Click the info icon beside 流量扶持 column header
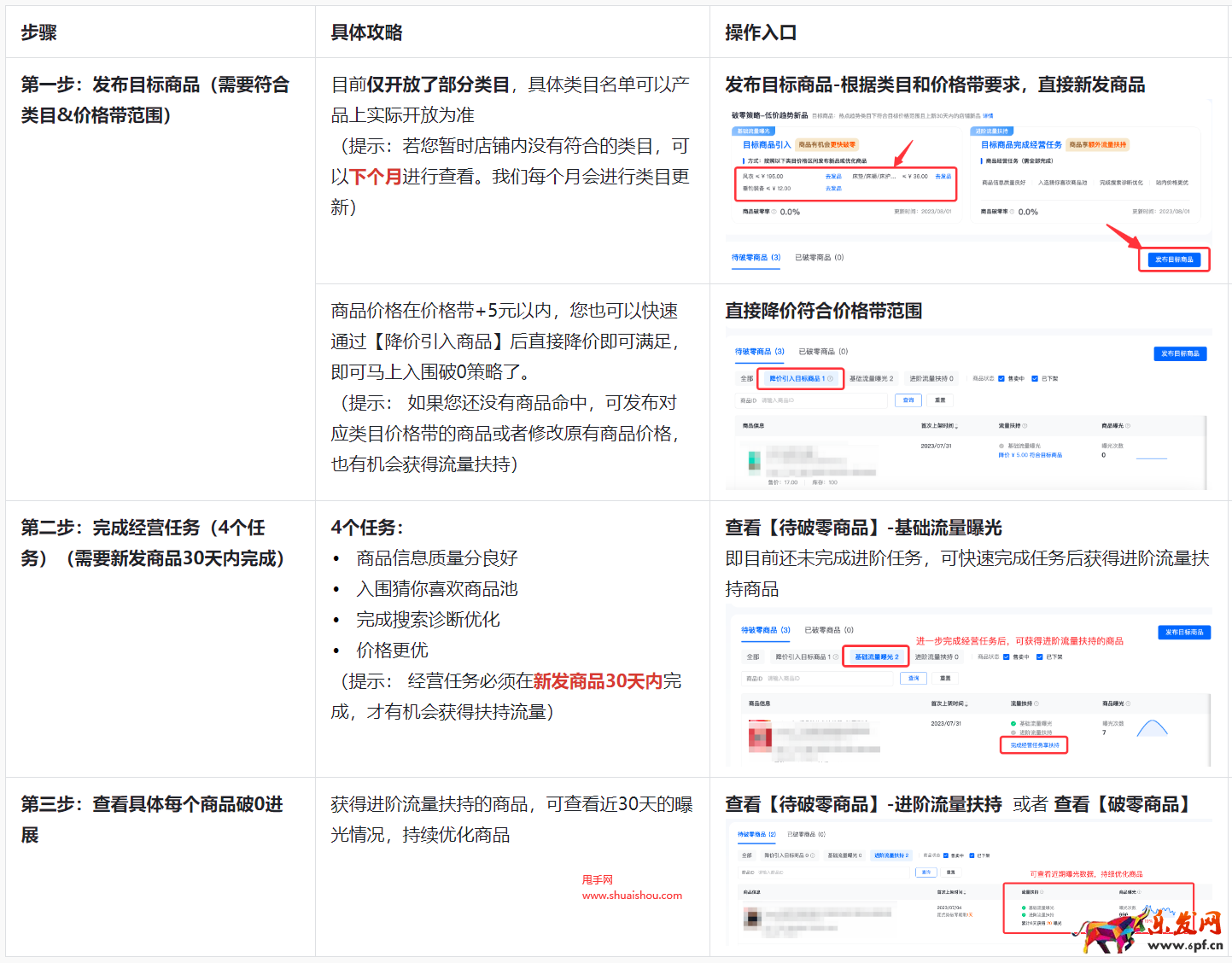Screen dimensions: 1232x963 point(1026,425)
